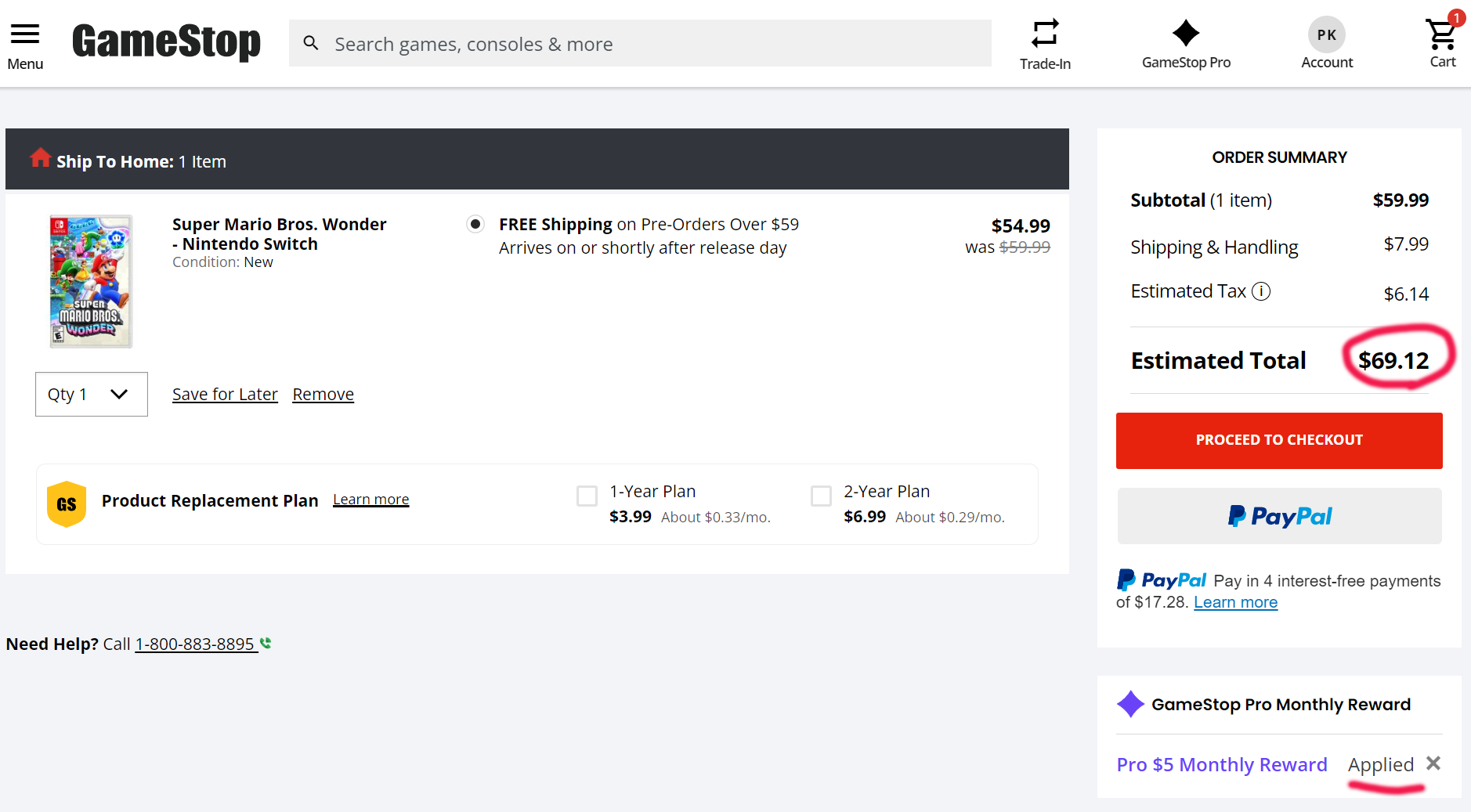Open the Qty 1 dropdown
The width and height of the screenshot is (1471, 812).
(92, 394)
